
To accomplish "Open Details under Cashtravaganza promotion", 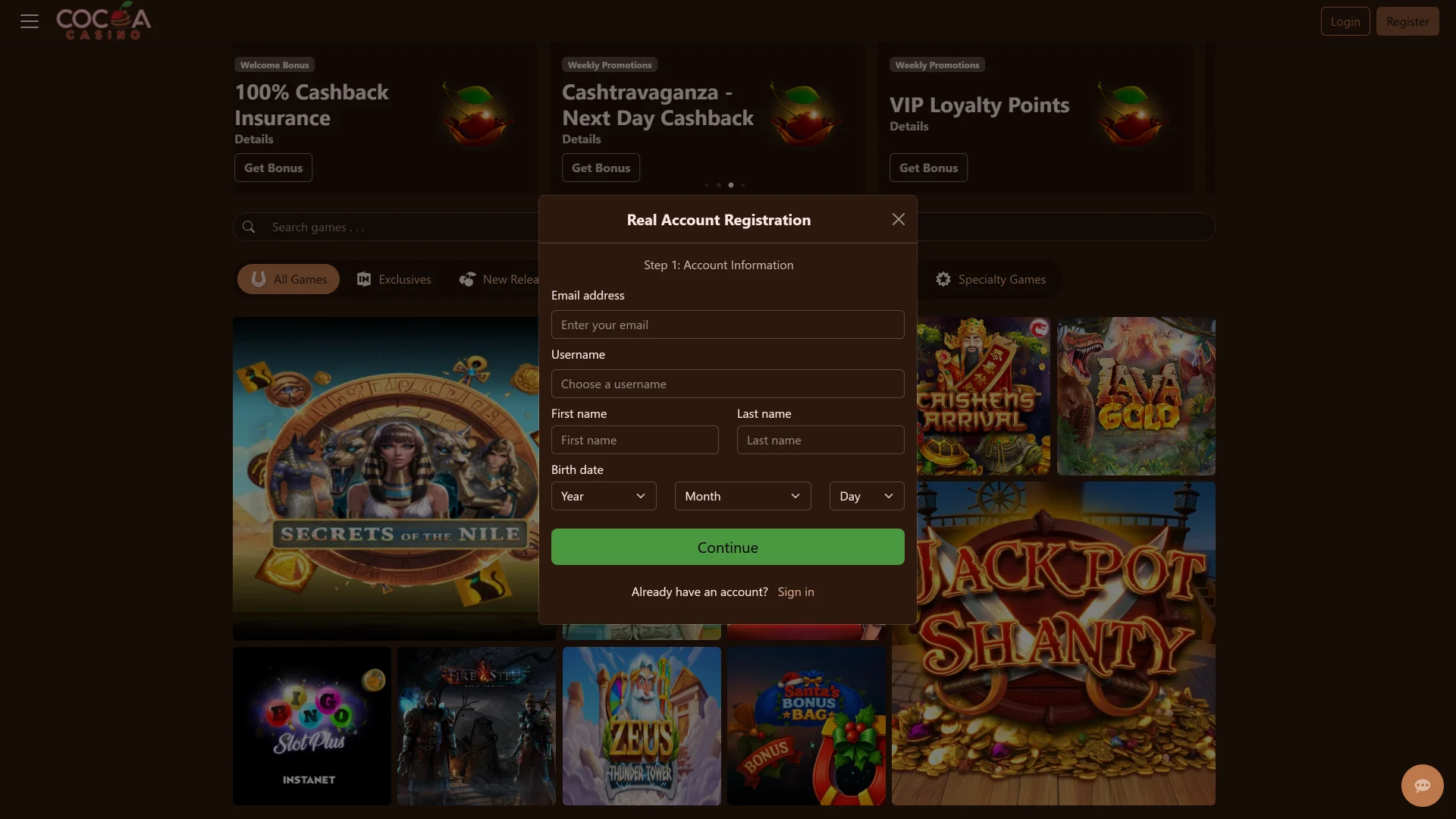I will point(582,139).
